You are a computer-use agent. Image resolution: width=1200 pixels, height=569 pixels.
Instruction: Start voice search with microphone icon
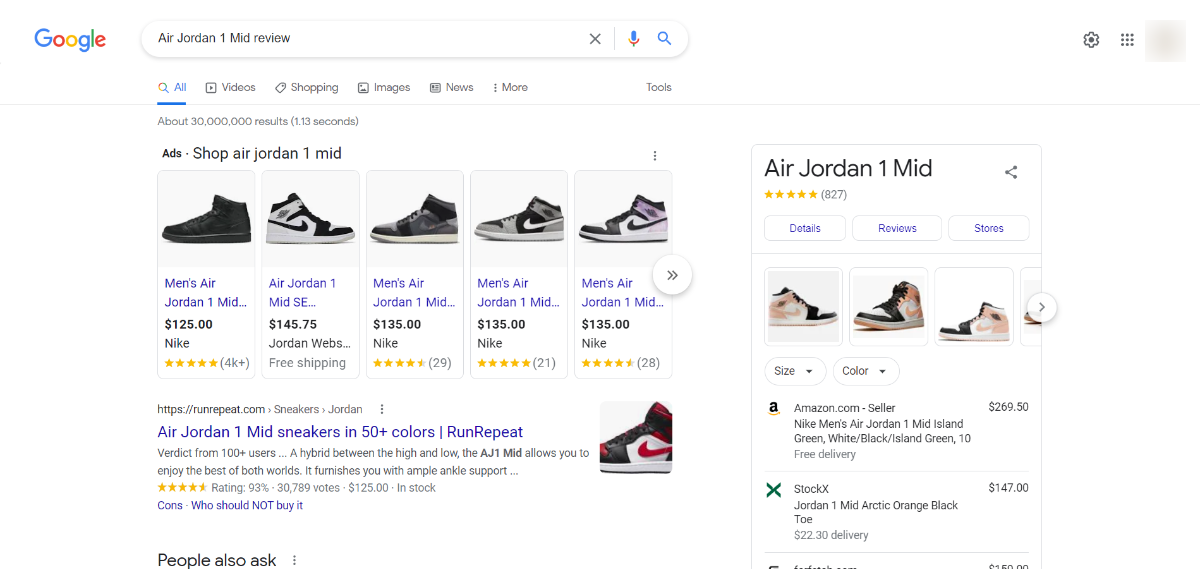(x=633, y=38)
